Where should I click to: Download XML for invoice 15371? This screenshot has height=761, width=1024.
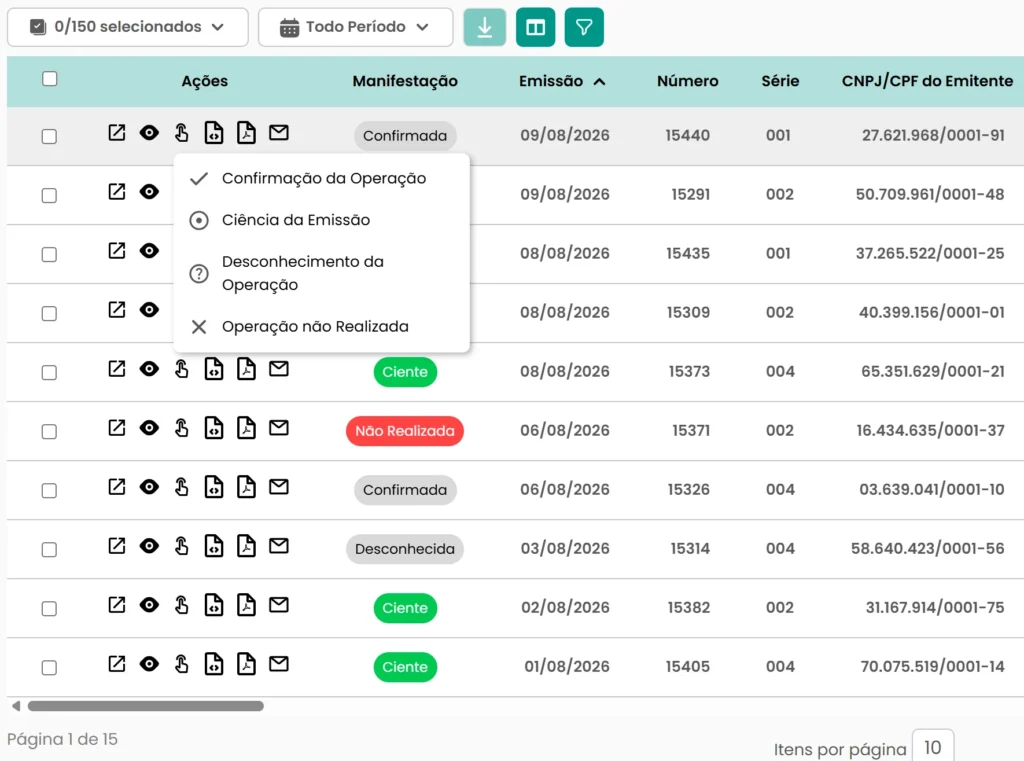[214, 428]
